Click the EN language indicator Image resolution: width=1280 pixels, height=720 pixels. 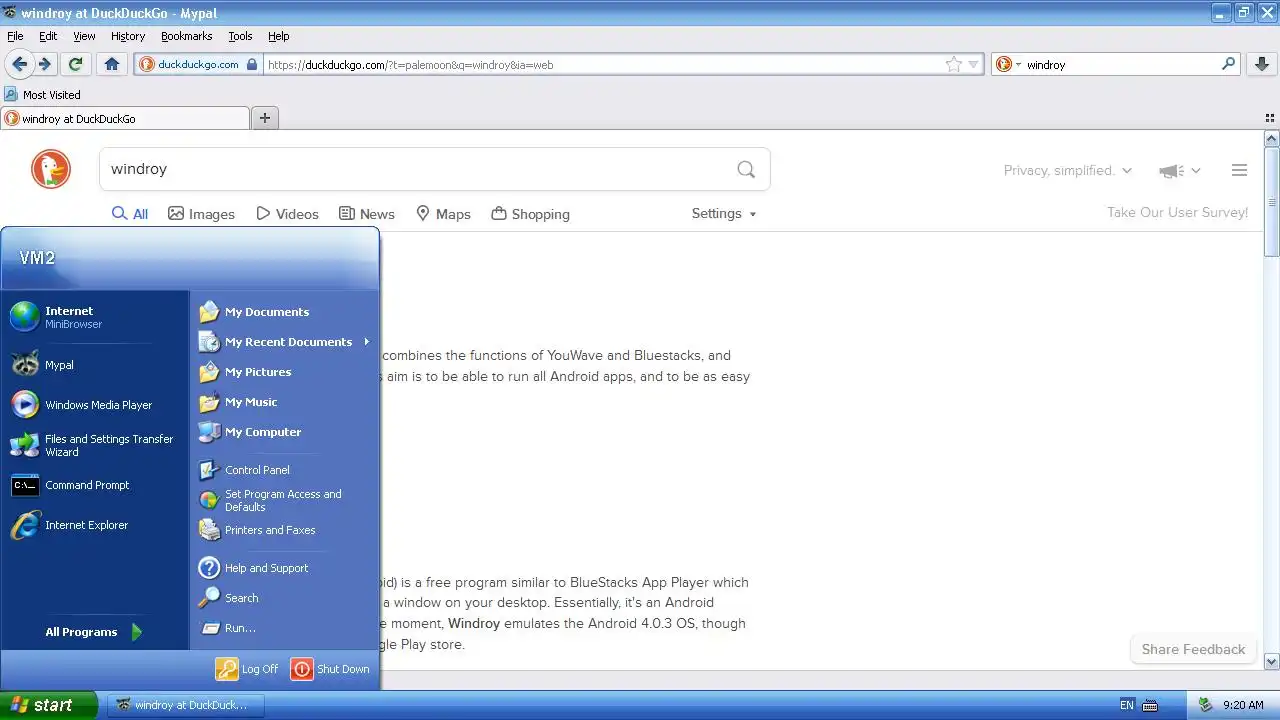click(1127, 705)
